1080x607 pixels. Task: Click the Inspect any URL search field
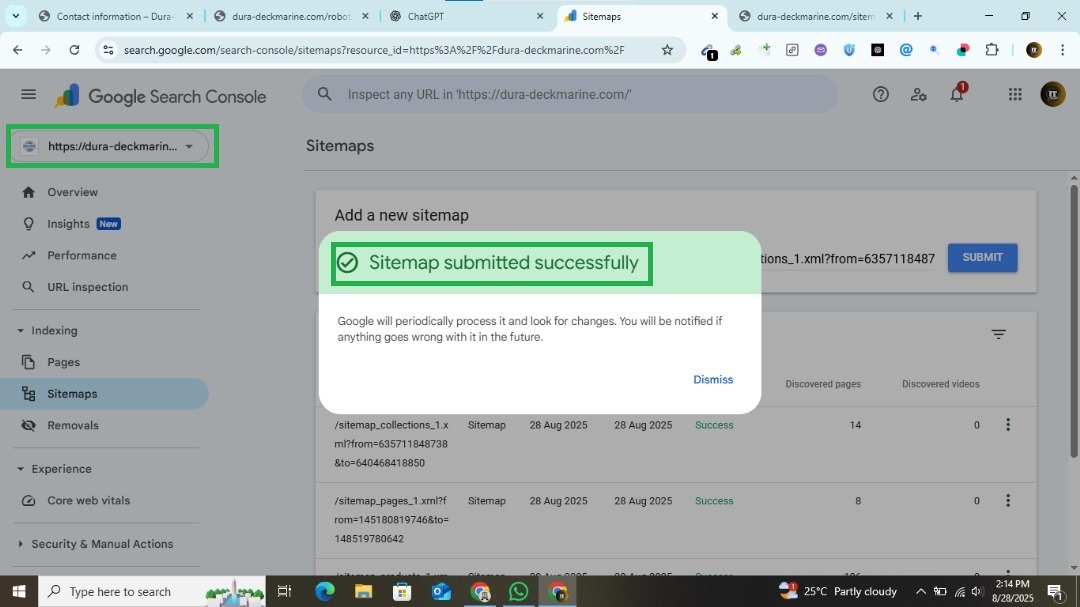570,95
